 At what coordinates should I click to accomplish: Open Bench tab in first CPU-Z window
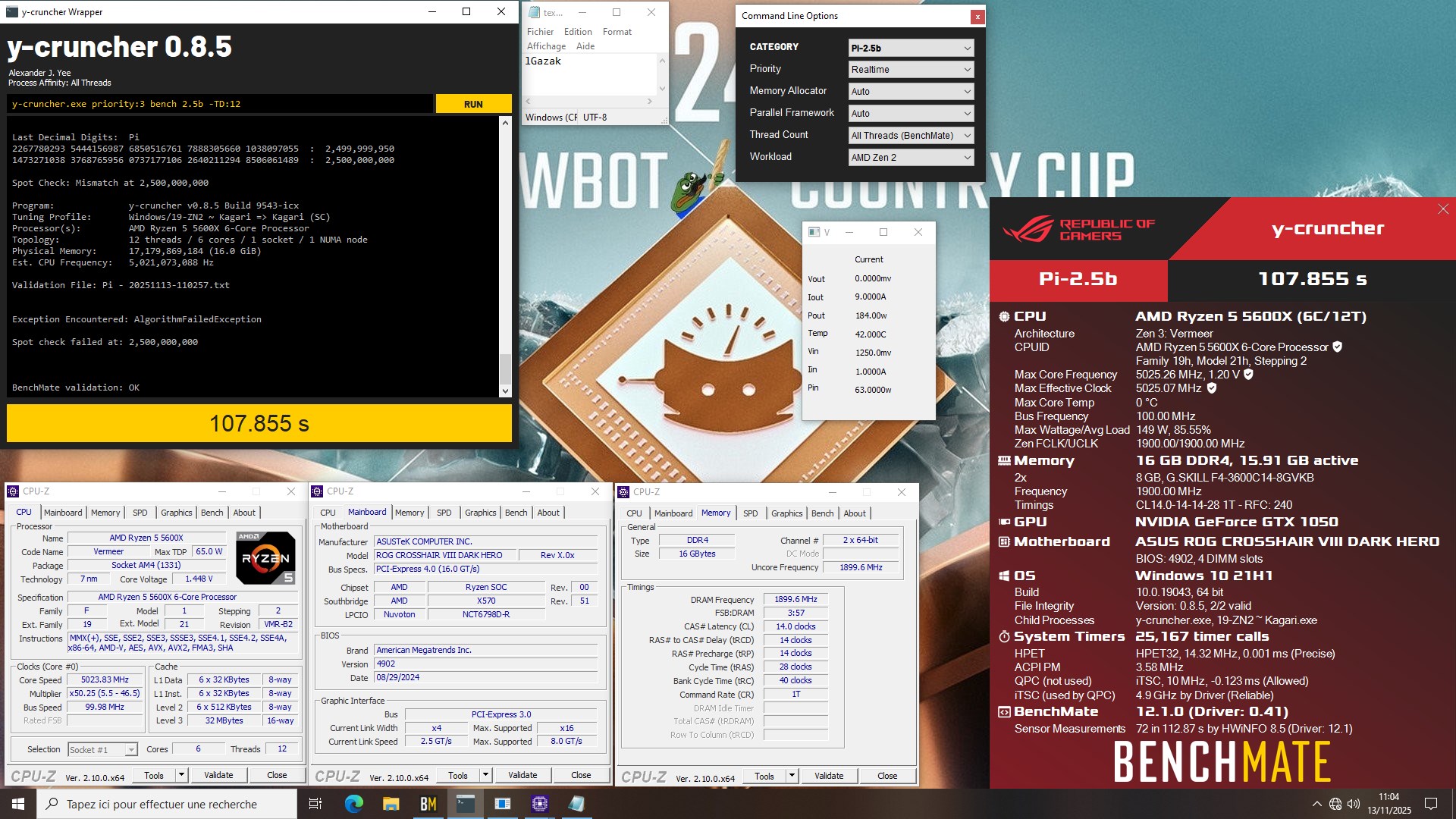212,513
